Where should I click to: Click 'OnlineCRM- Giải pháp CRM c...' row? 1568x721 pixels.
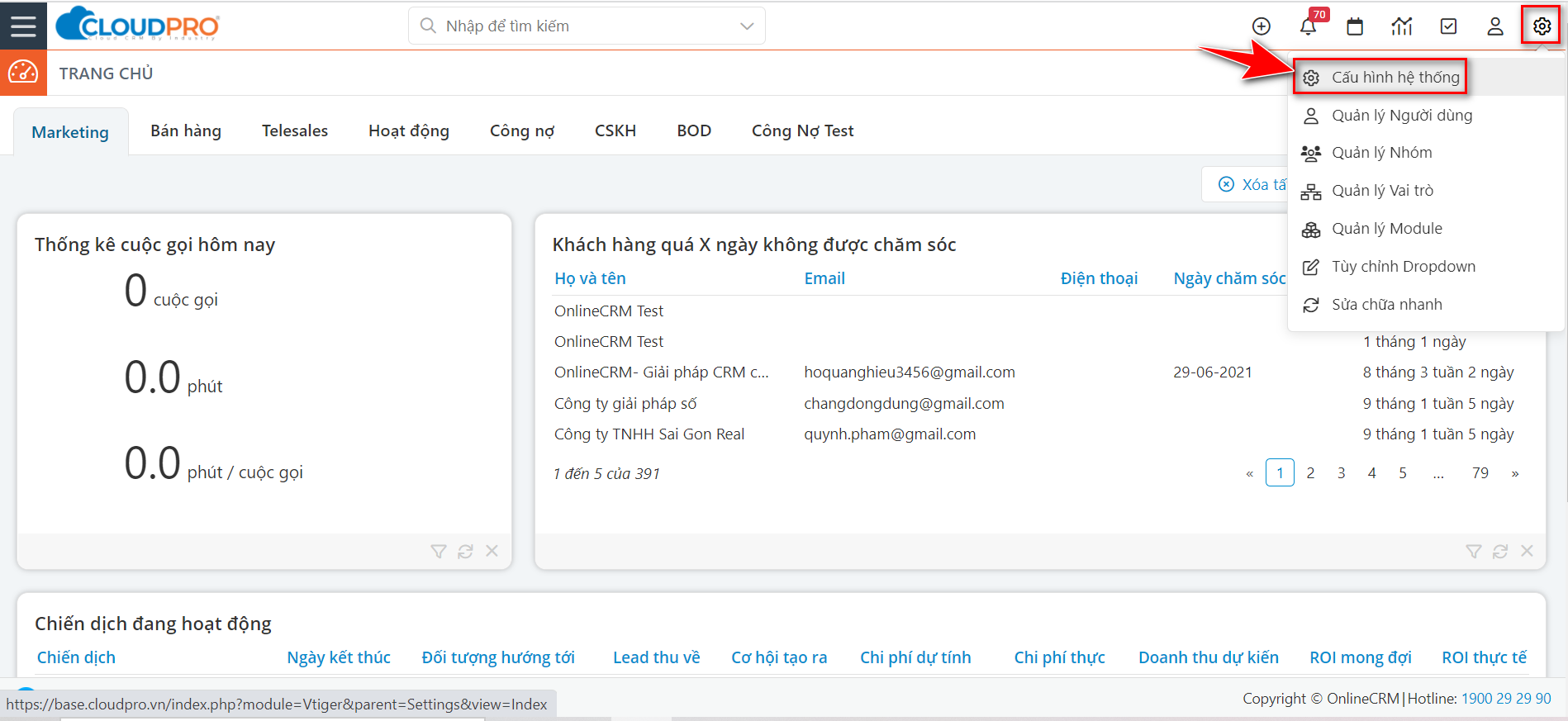coord(661,372)
